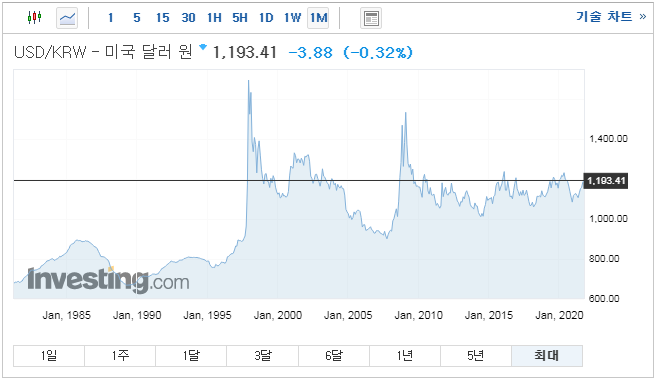The image size is (655, 379).
Task: Click the 1,400.00 axis label
Action: 608,139
